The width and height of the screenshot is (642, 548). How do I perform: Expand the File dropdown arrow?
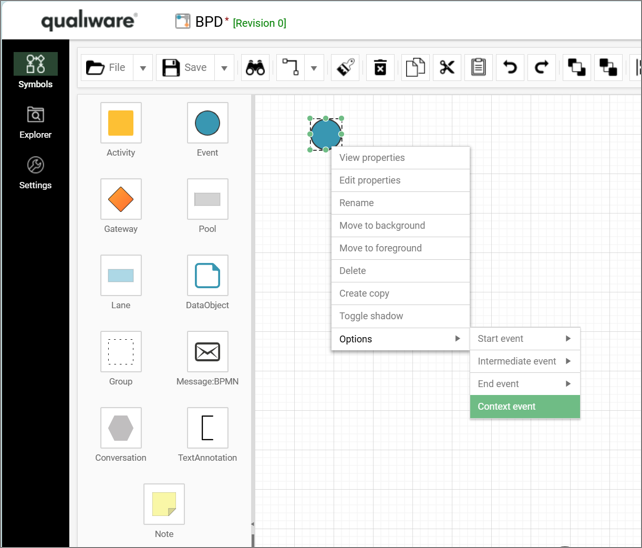tap(143, 68)
